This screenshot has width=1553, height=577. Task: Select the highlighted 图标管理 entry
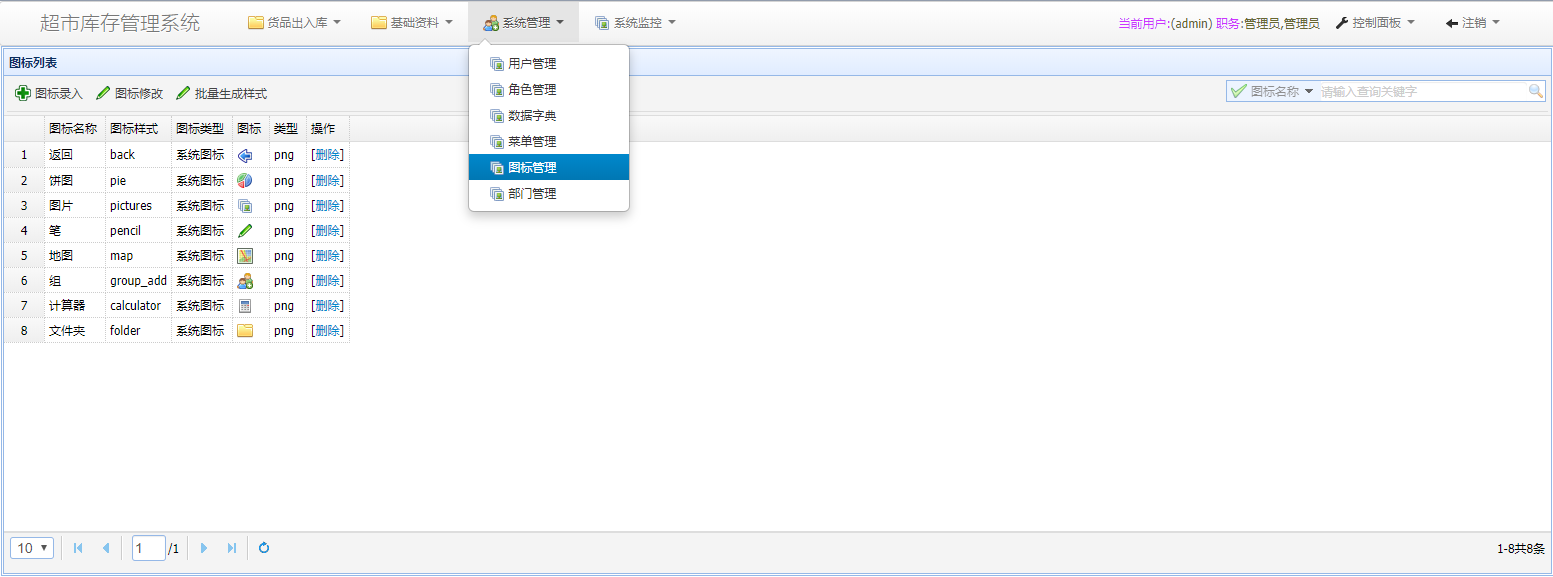pos(549,168)
